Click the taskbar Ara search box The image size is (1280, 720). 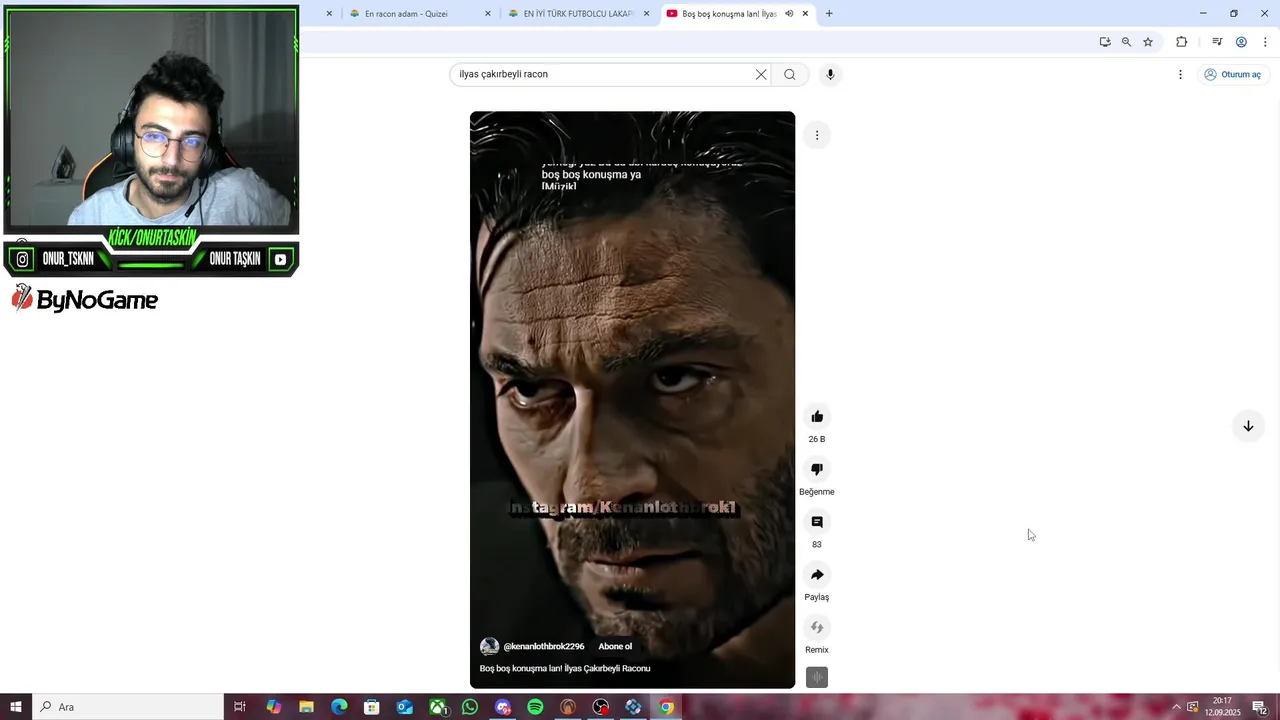tap(127, 707)
